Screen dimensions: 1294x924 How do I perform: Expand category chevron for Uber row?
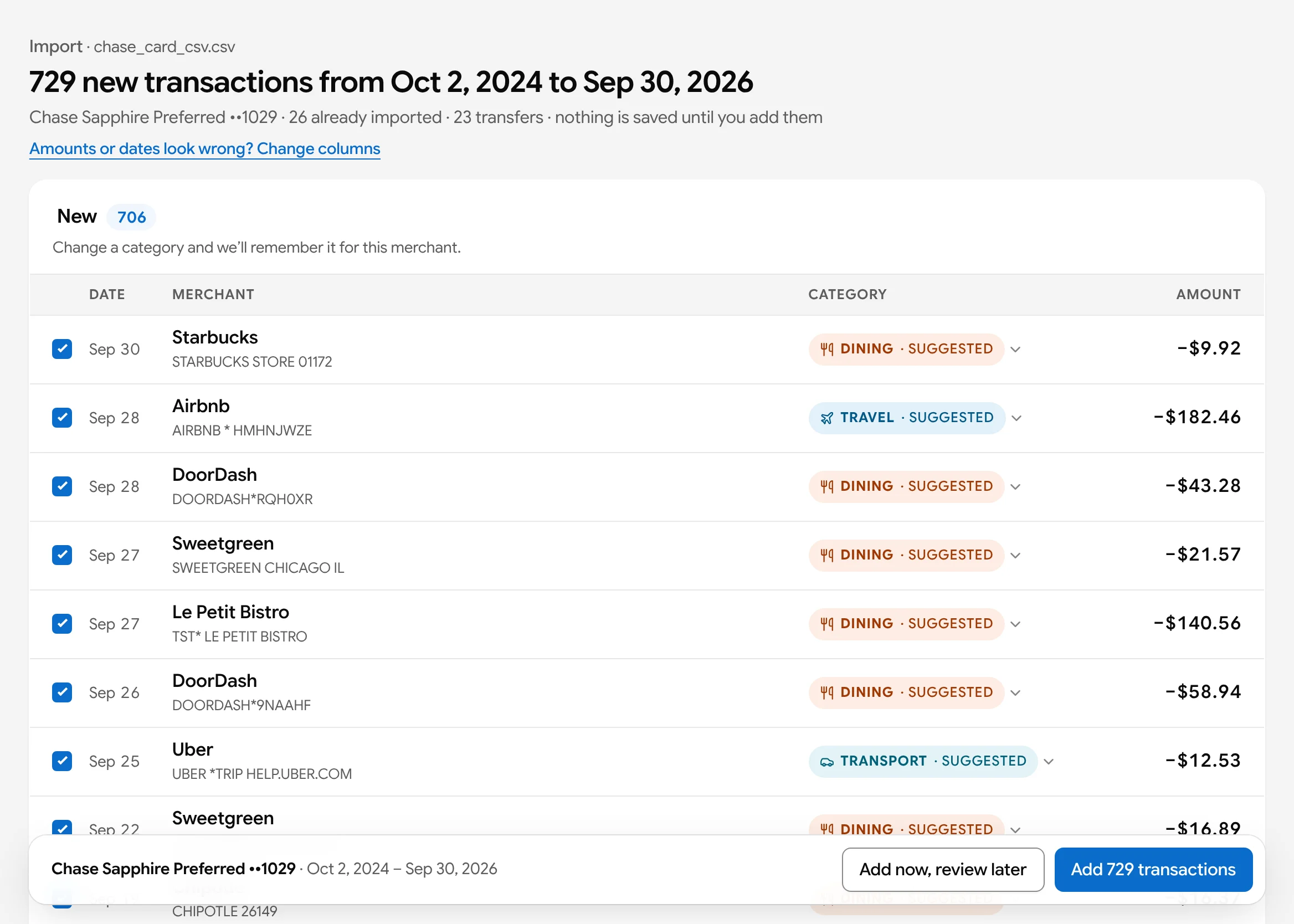coord(1049,762)
